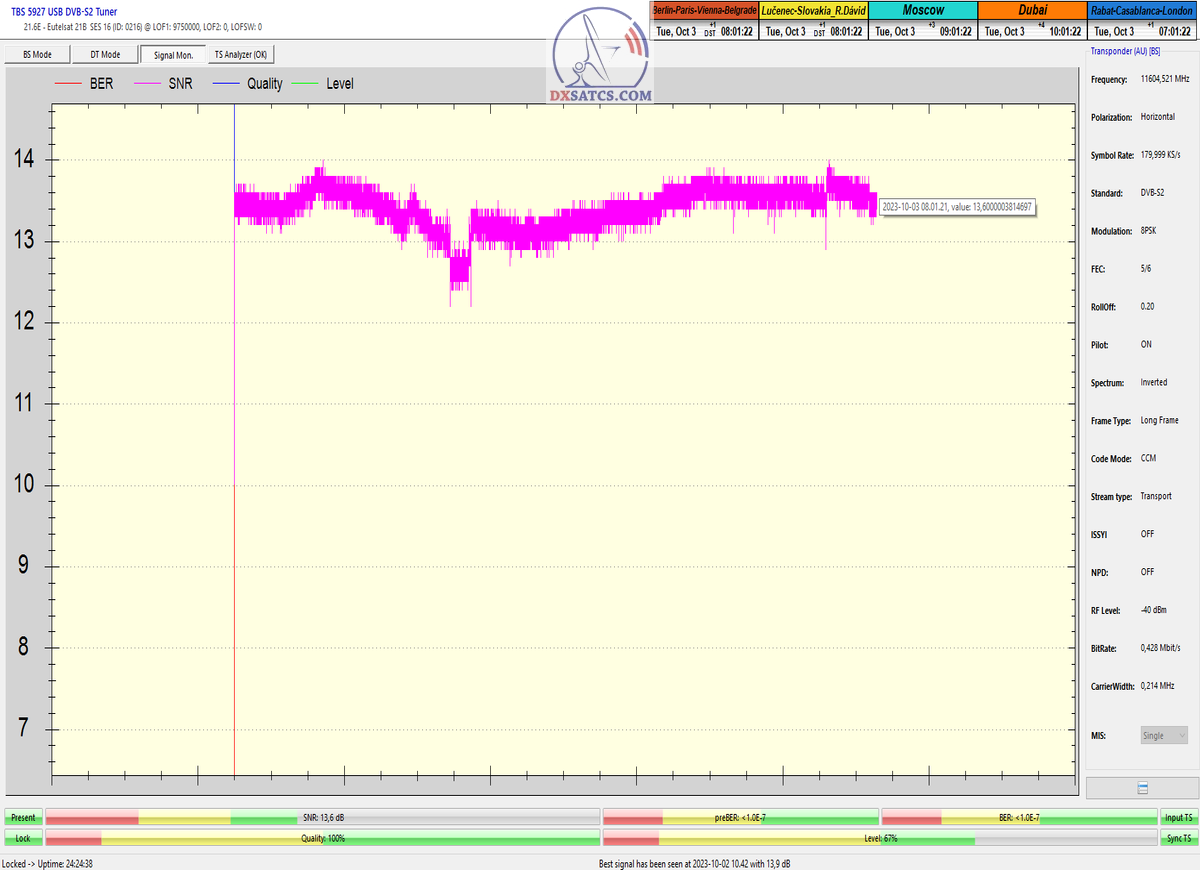The width and height of the screenshot is (1200, 870).
Task: Click the SNR 13,6 dB meter bar
Action: 322,817
